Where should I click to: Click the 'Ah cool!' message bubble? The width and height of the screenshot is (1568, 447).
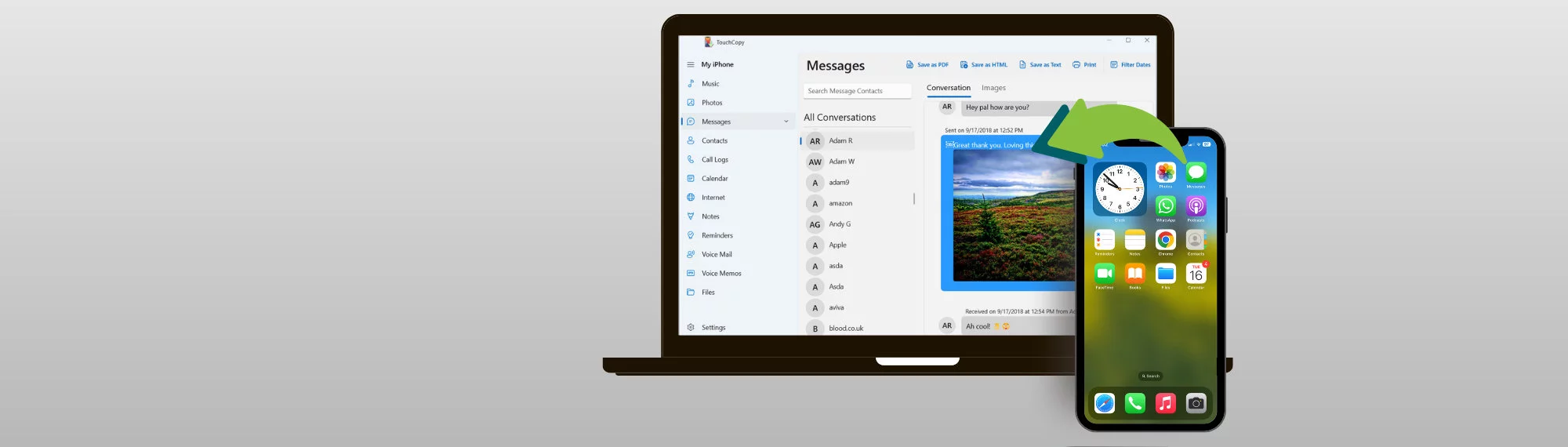1019,326
